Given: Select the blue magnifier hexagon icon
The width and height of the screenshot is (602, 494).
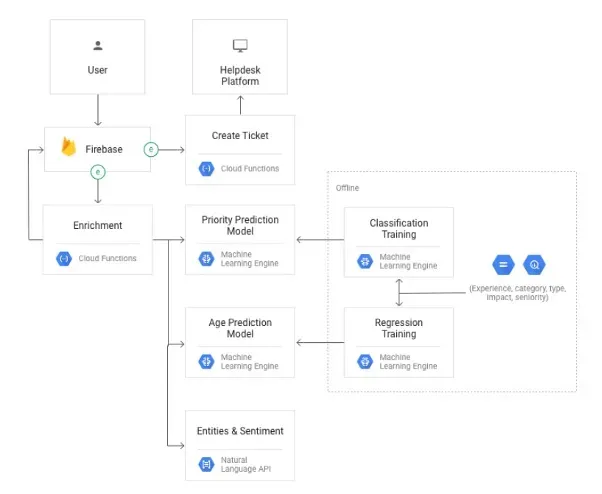Looking at the screenshot, I should click(534, 265).
